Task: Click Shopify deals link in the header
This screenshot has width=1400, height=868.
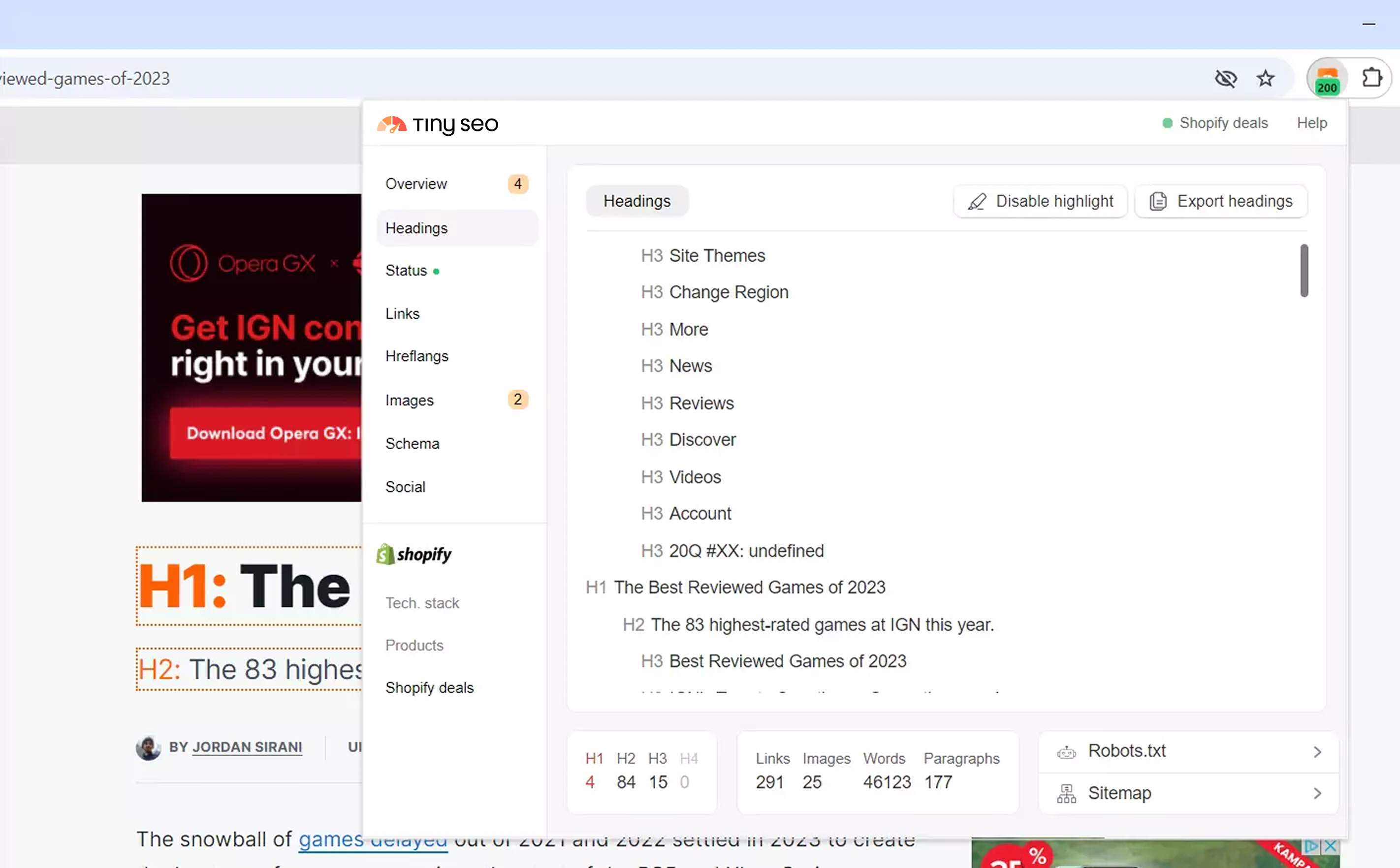Action: click(1223, 123)
